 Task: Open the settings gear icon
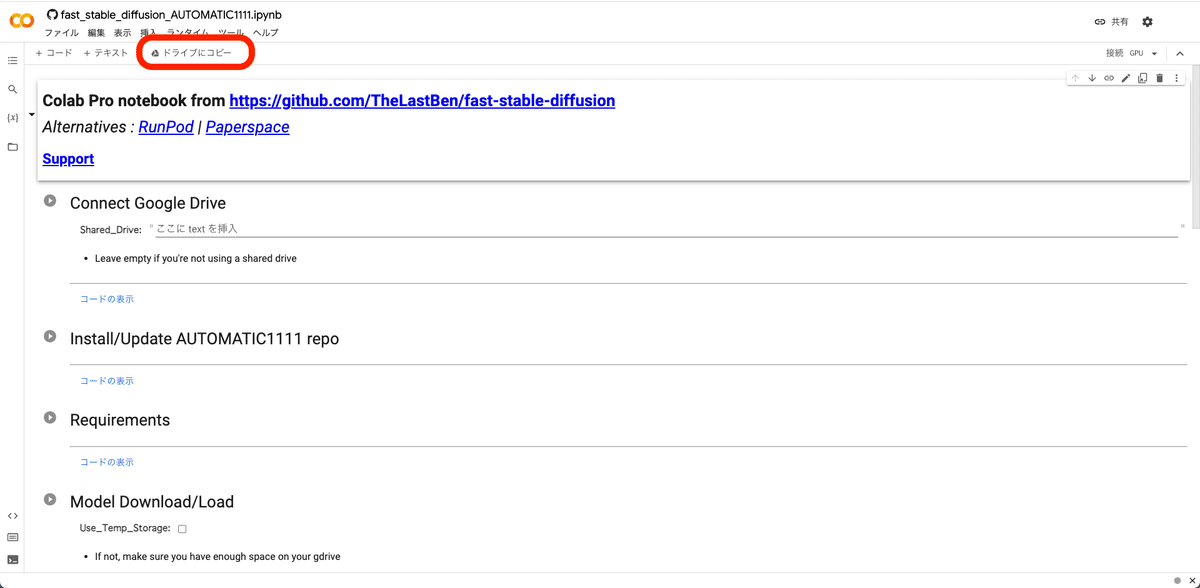(1147, 21)
